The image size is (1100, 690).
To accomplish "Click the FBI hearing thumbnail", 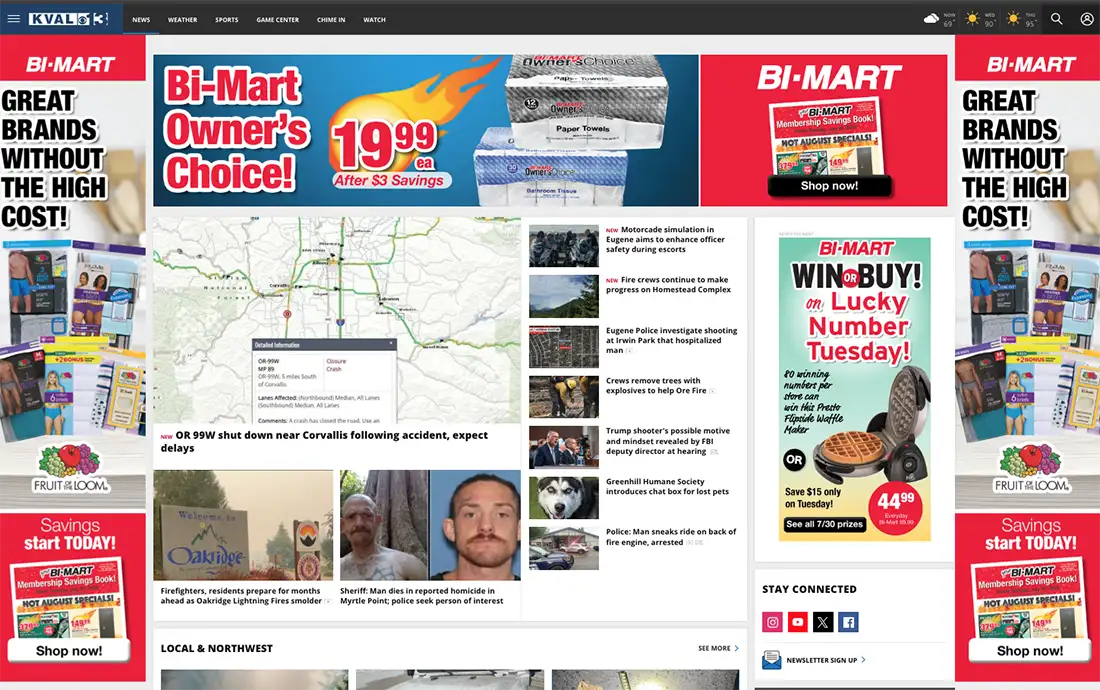I will 564,447.
